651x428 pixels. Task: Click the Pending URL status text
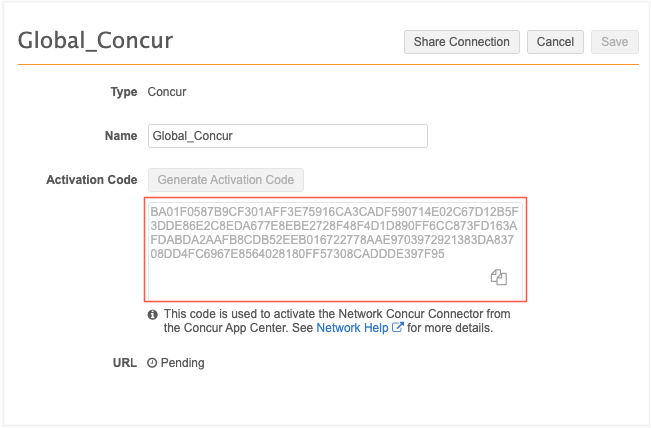(182, 363)
